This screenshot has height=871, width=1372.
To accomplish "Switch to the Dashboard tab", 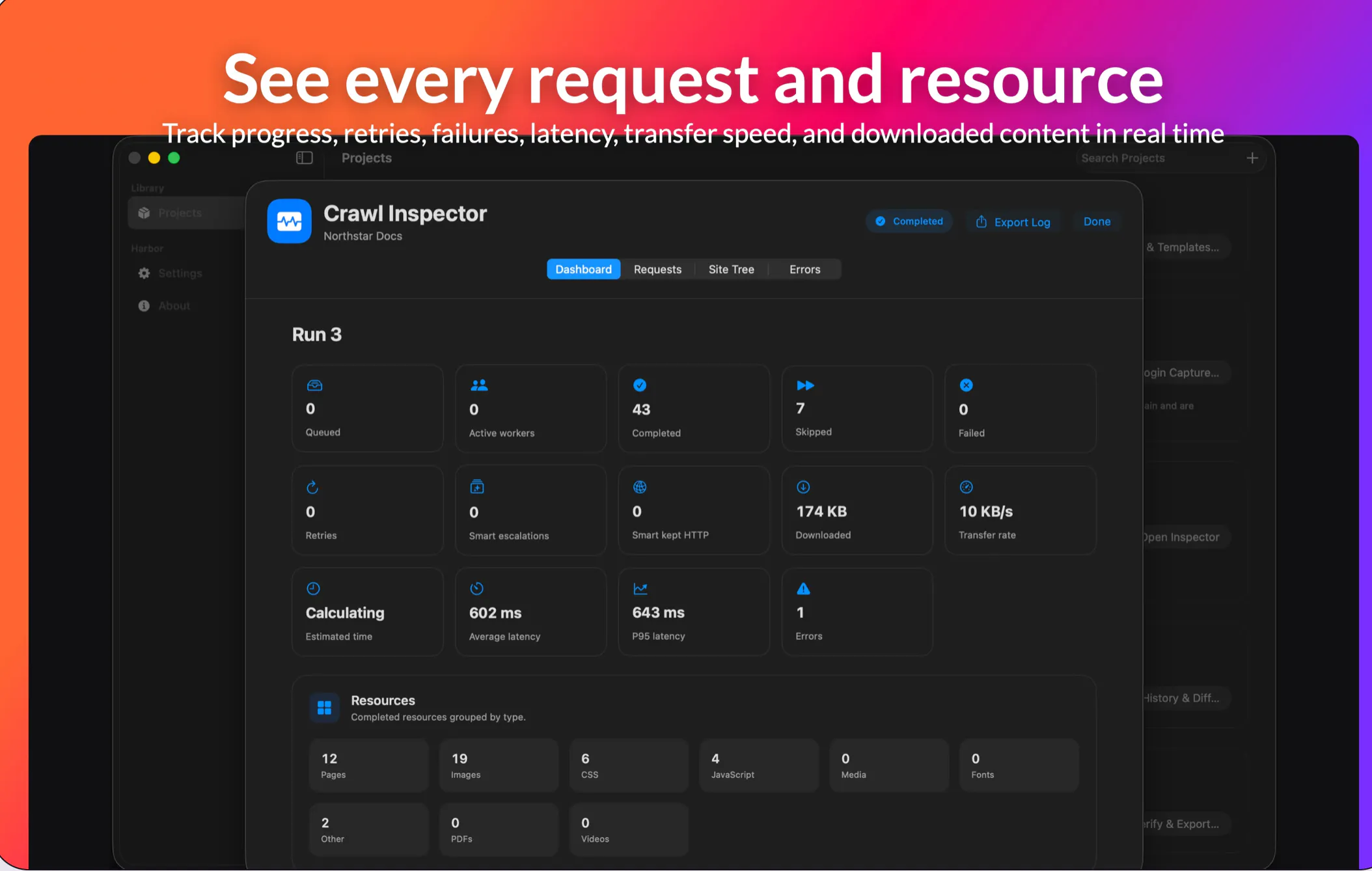I will (x=584, y=270).
